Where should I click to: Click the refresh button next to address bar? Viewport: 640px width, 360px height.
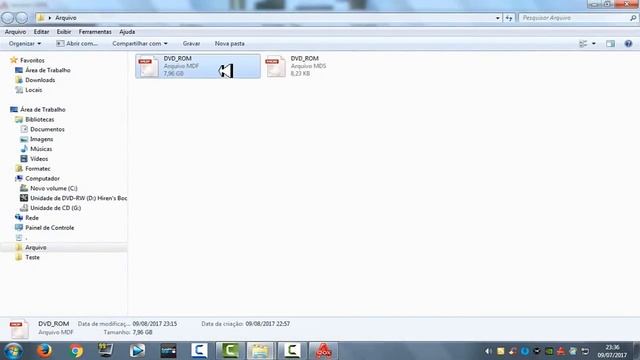click(x=509, y=18)
